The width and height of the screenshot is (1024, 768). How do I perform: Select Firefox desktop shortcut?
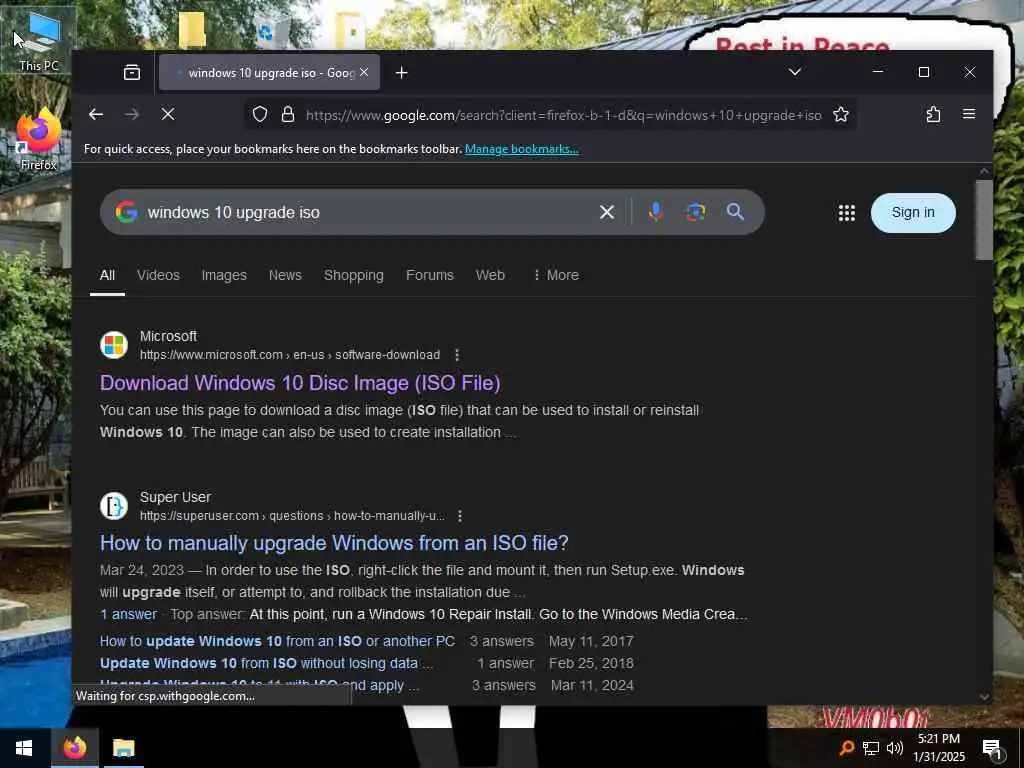(39, 140)
